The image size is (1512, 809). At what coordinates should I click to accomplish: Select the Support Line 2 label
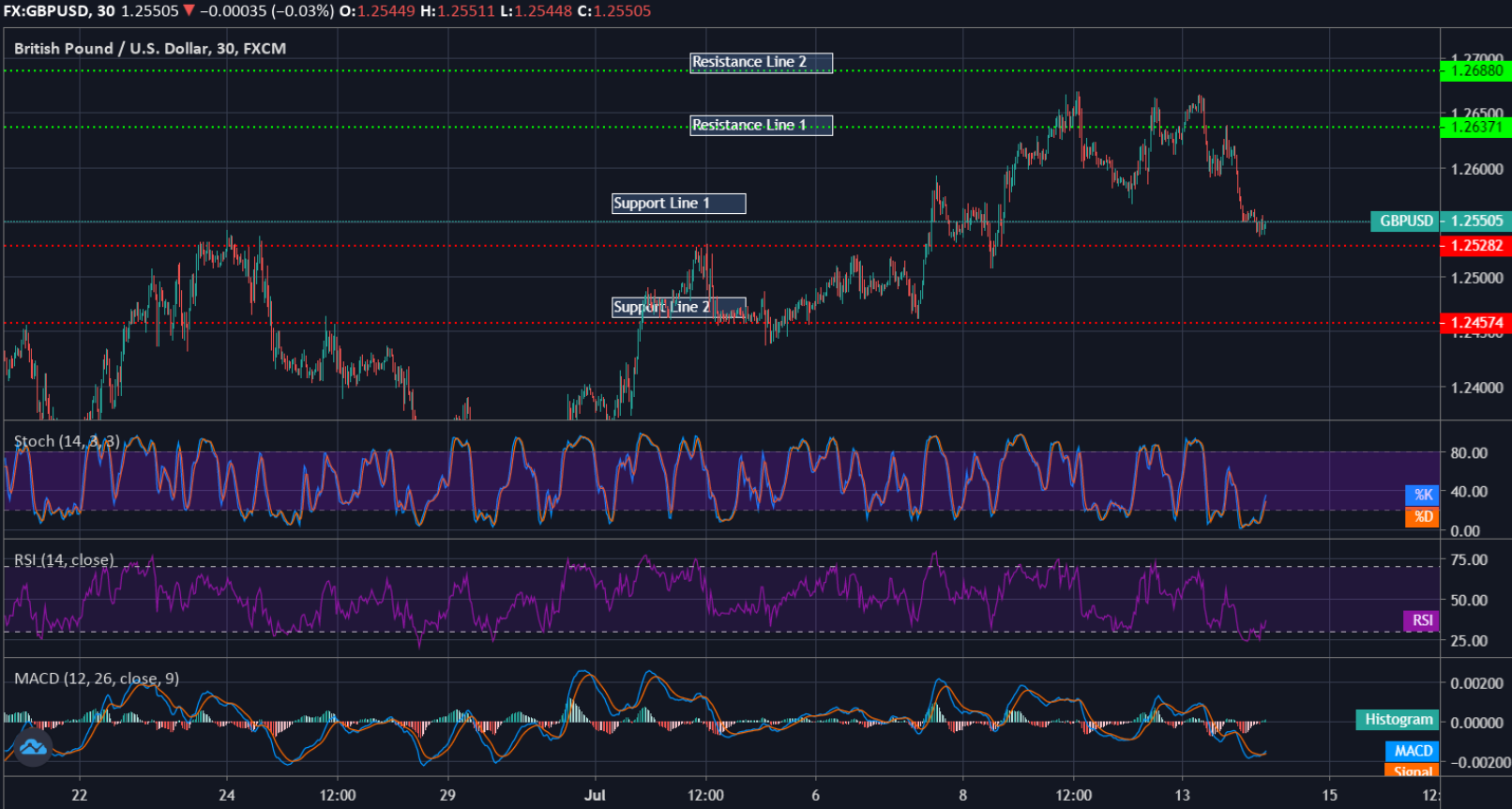(x=678, y=307)
